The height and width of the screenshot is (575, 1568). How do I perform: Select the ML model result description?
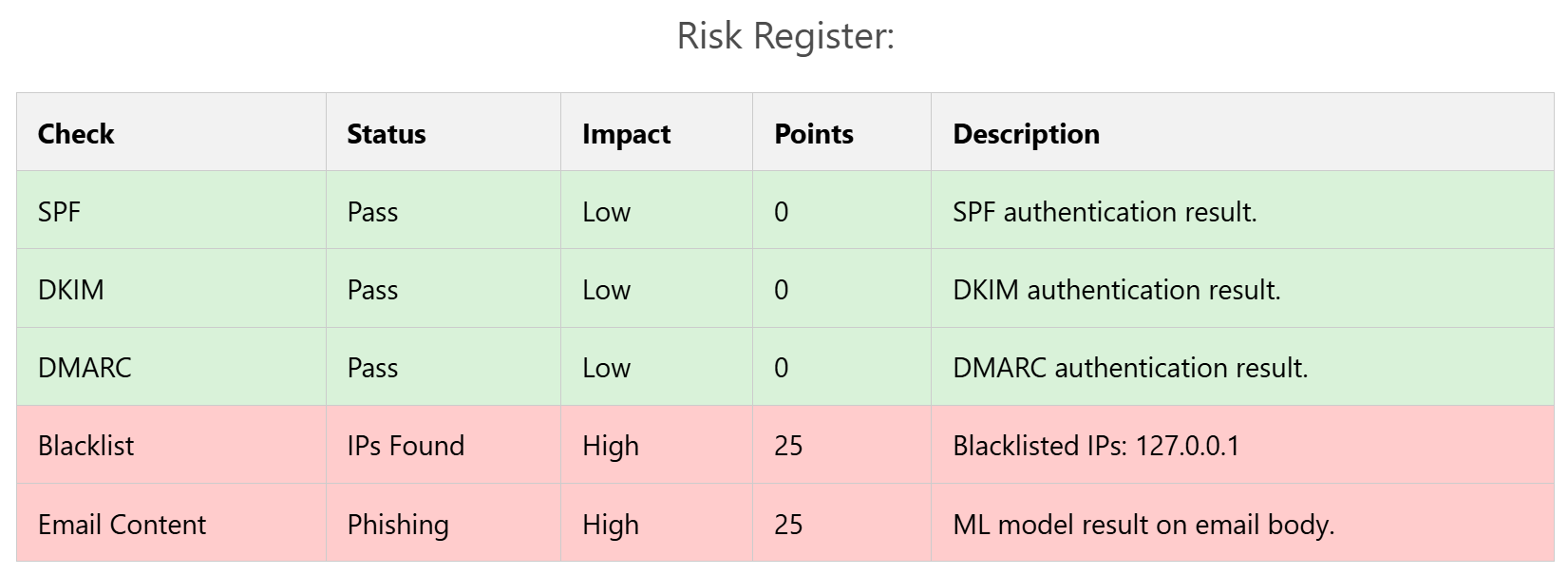tap(1143, 525)
